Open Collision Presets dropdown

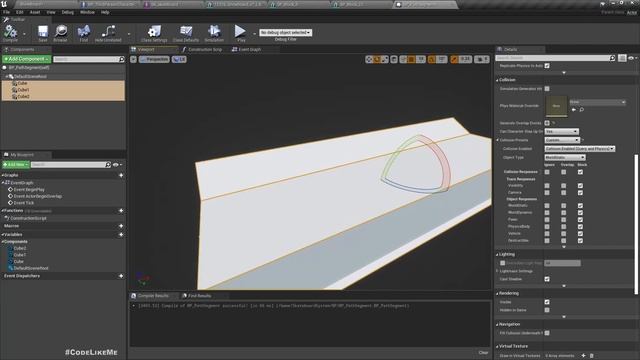(x=562, y=140)
